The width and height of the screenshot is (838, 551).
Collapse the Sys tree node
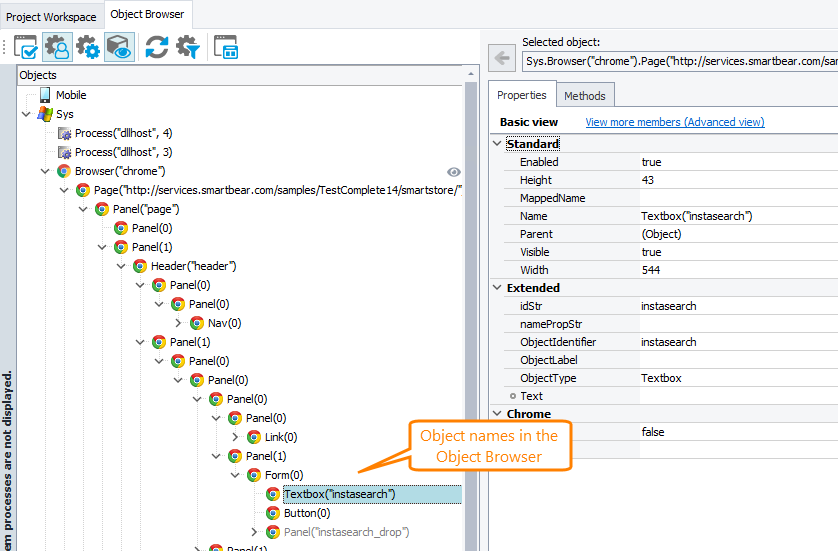pos(27,114)
